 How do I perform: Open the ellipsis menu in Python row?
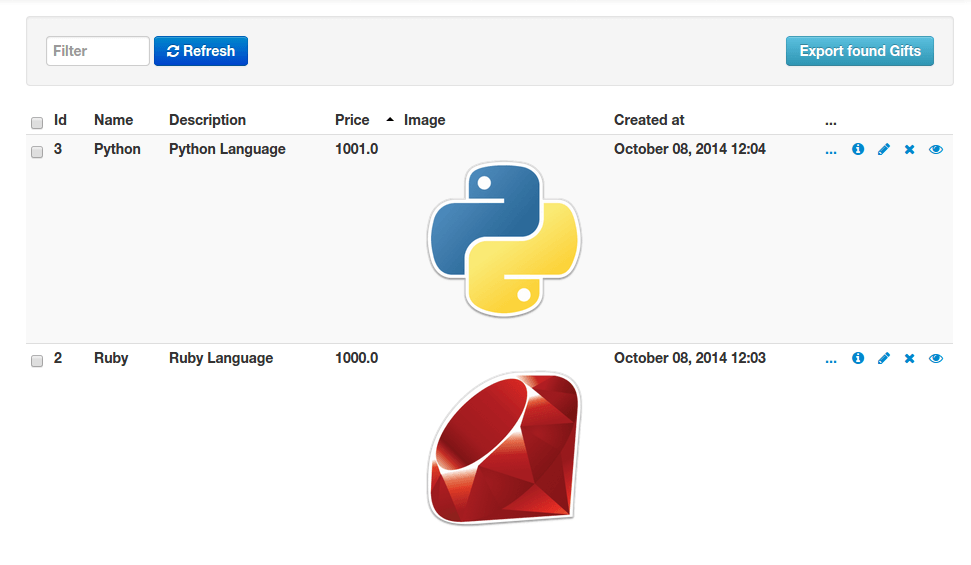(x=831, y=152)
